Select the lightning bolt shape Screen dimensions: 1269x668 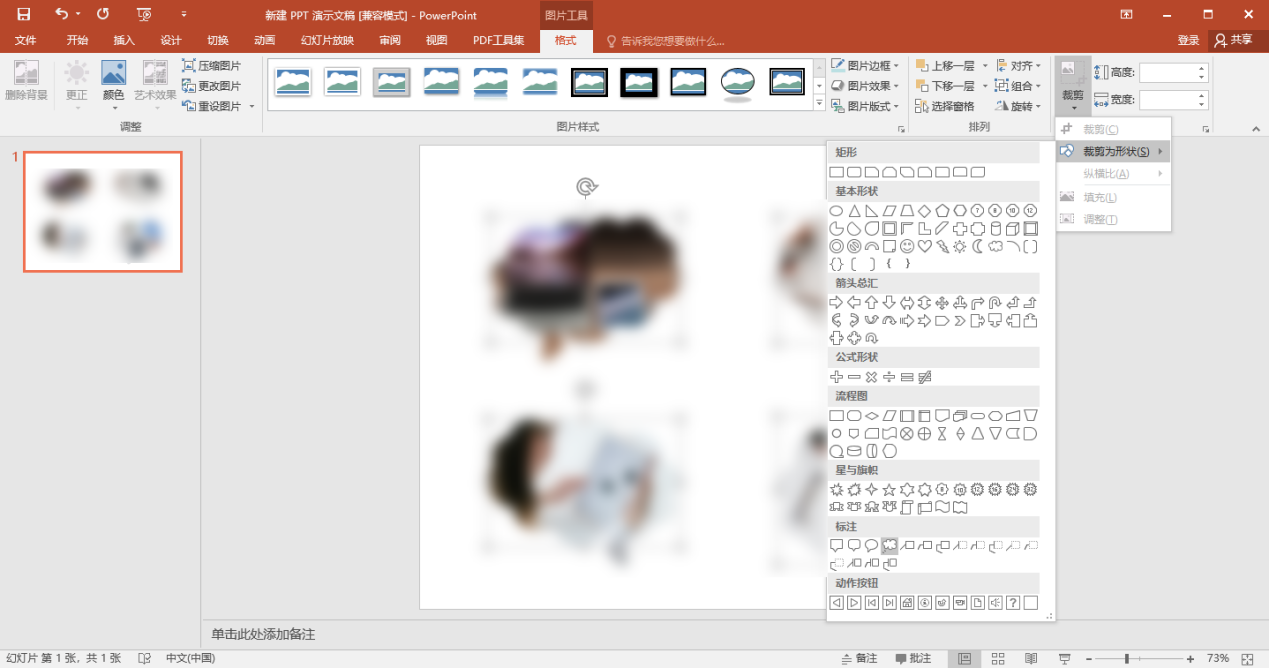click(x=943, y=246)
